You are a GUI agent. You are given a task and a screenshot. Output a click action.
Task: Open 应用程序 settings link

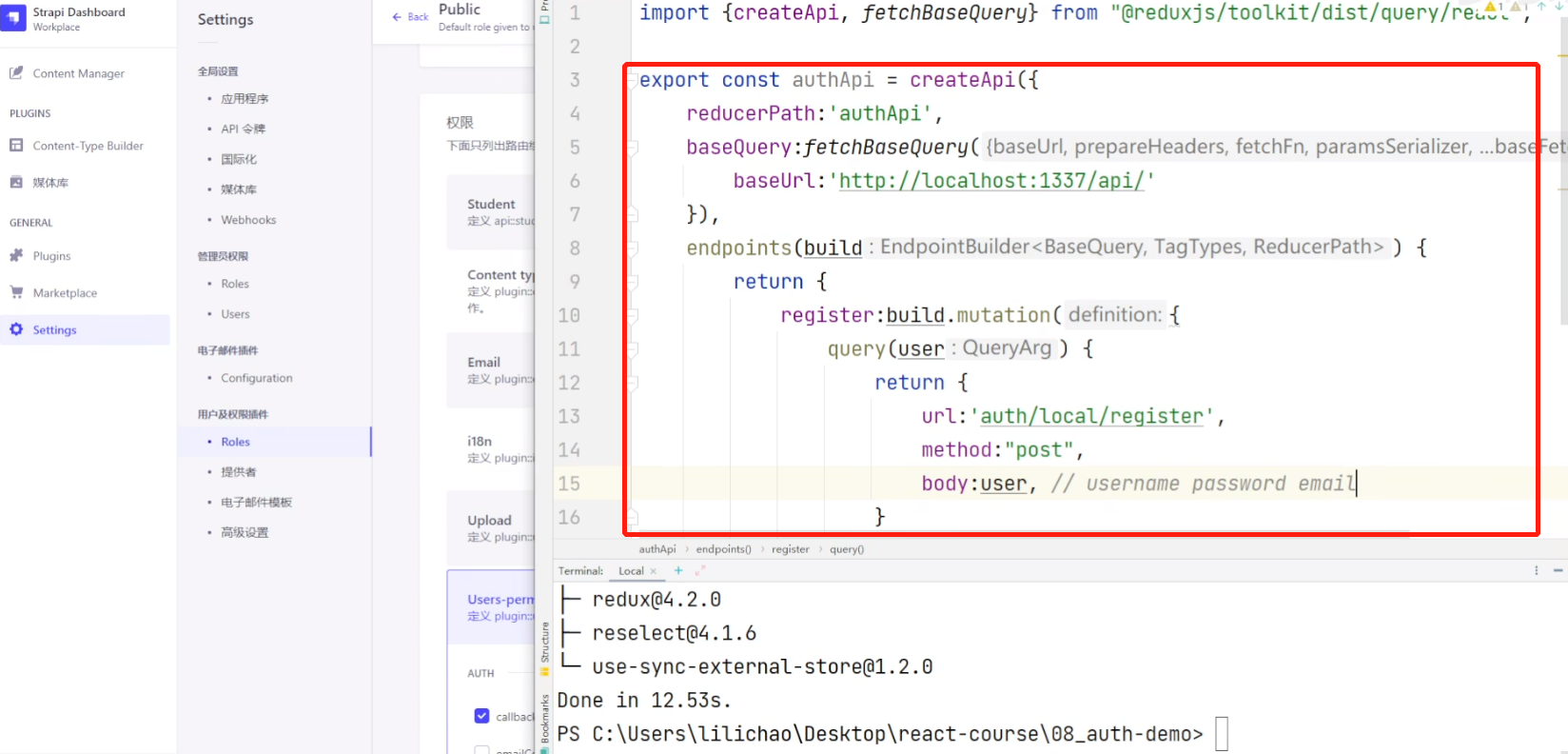[x=245, y=99]
